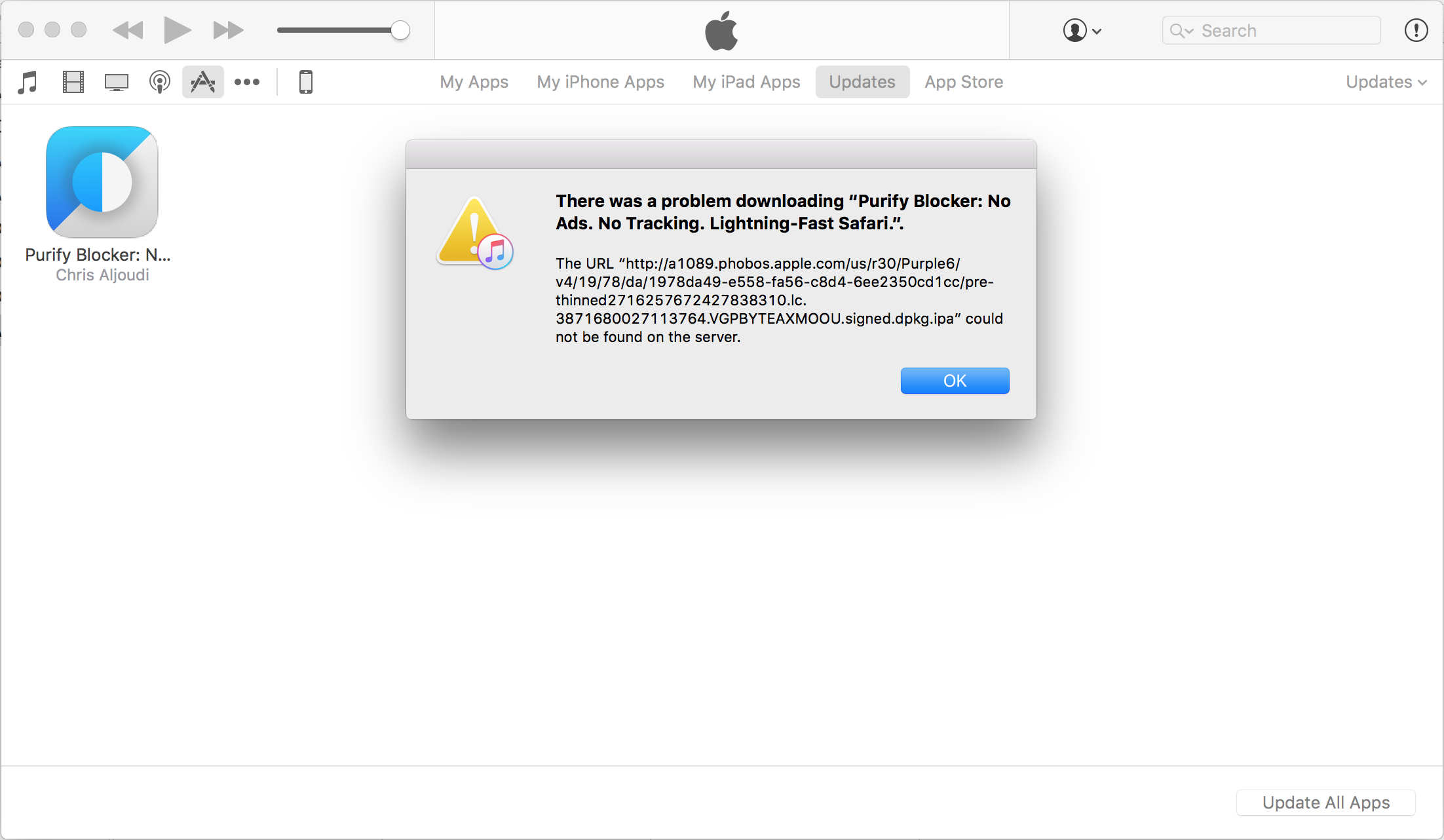Click the Apple logo in the display
Viewport: 1444px width, 840px height.
[x=721, y=31]
